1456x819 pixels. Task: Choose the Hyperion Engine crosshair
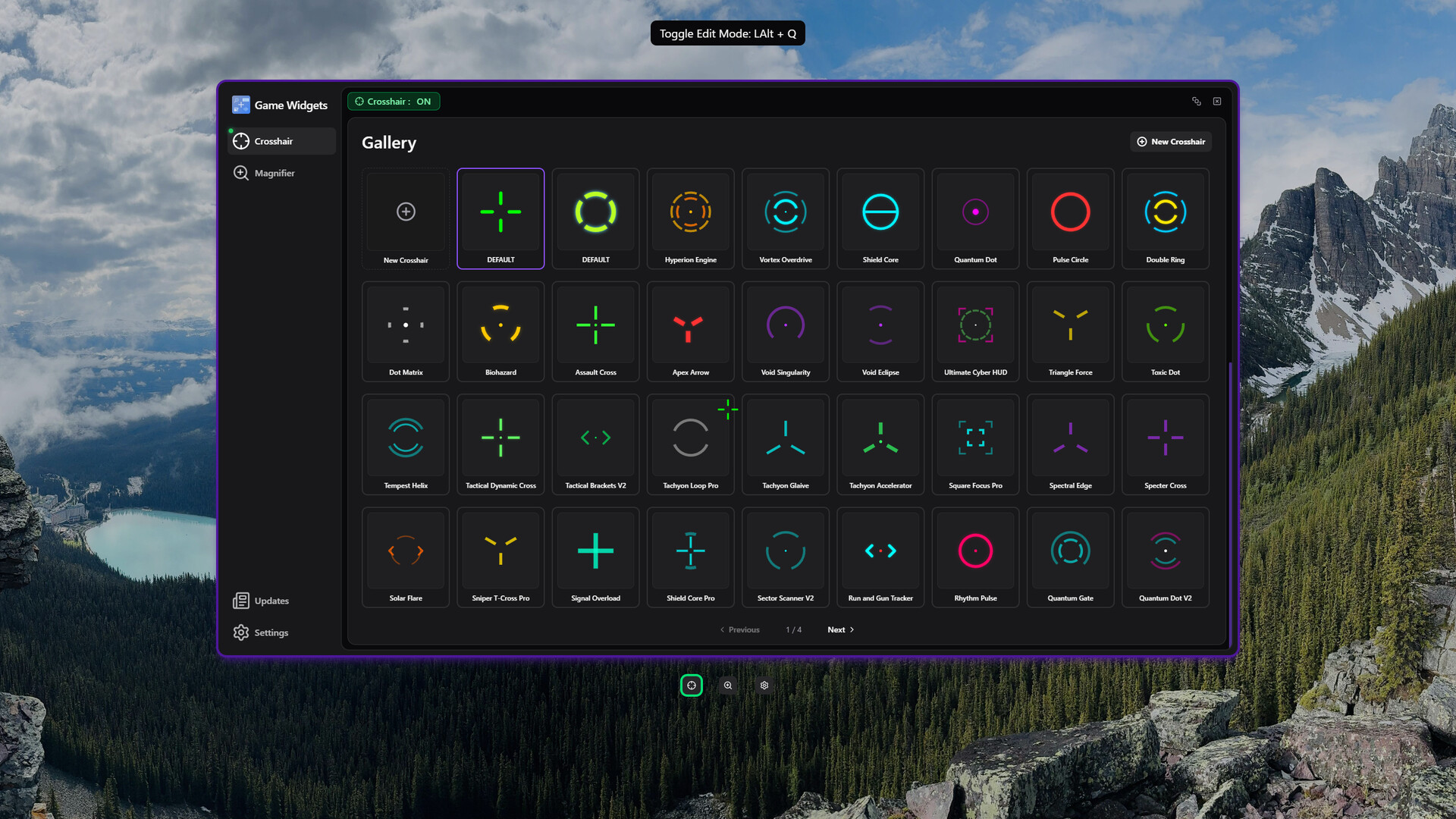(691, 218)
